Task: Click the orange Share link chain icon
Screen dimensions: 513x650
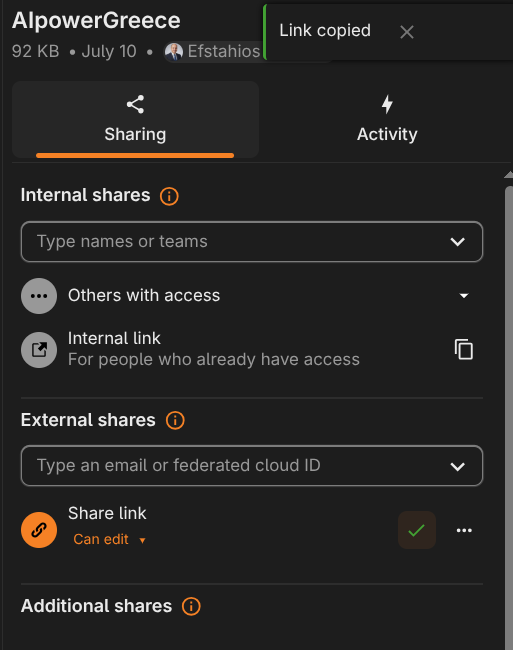Action: pos(39,530)
